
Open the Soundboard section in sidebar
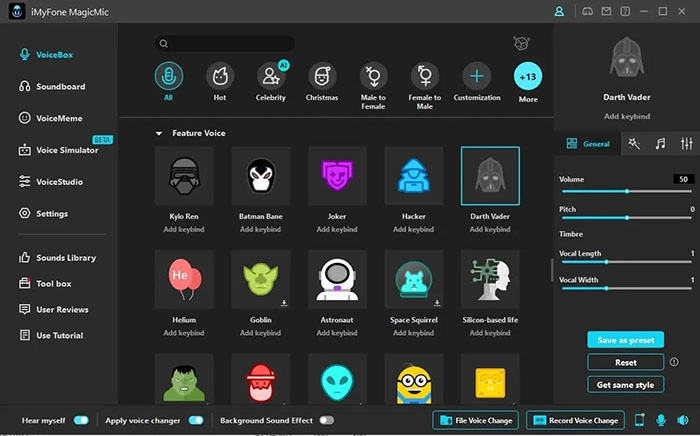[60, 87]
